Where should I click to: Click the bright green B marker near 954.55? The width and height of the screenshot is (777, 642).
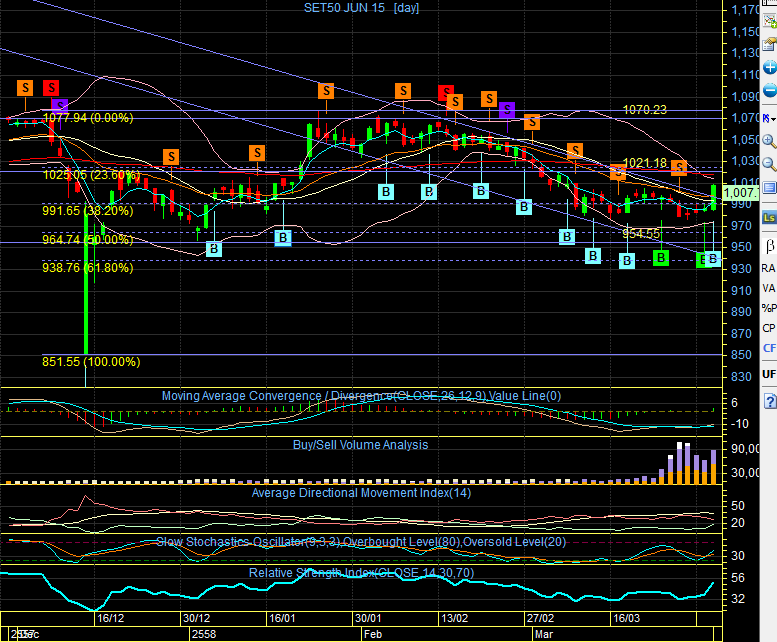pos(661,258)
